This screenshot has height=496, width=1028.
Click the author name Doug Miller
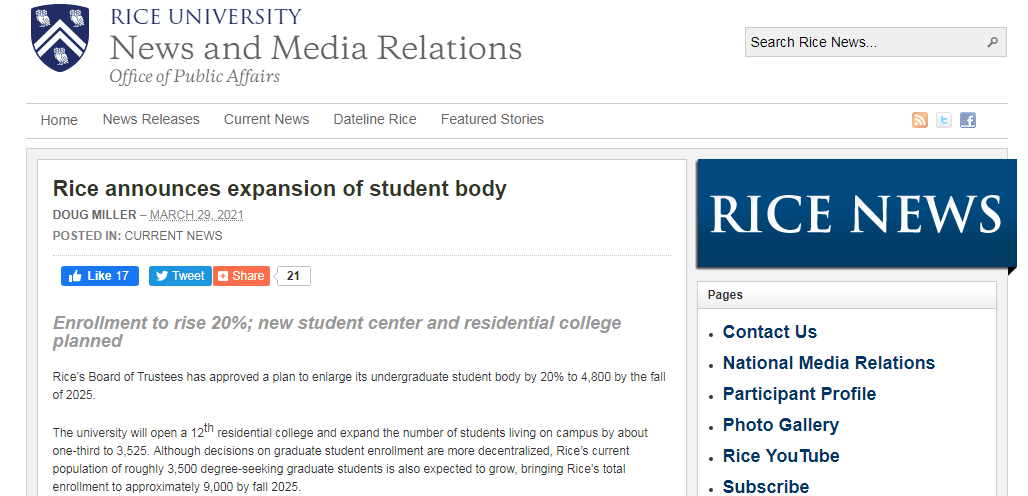tap(94, 215)
